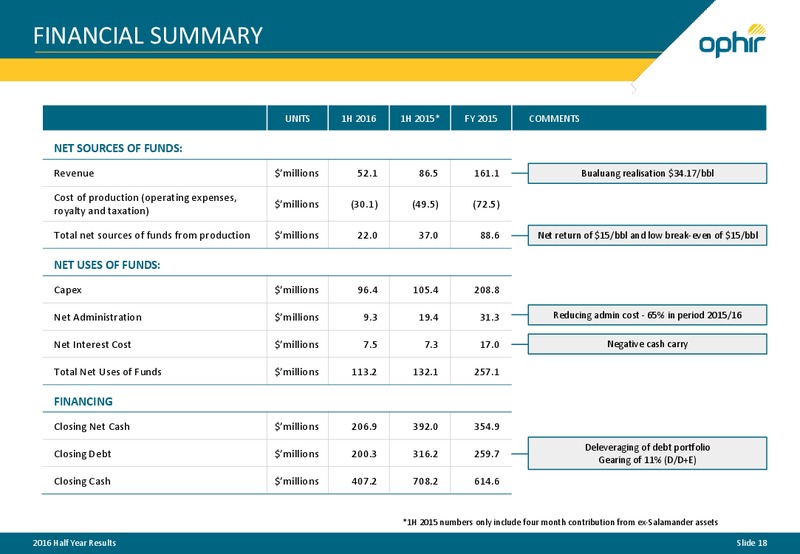
Task: Click the 1H 2016 column header
Action: (x=359, y=118)
